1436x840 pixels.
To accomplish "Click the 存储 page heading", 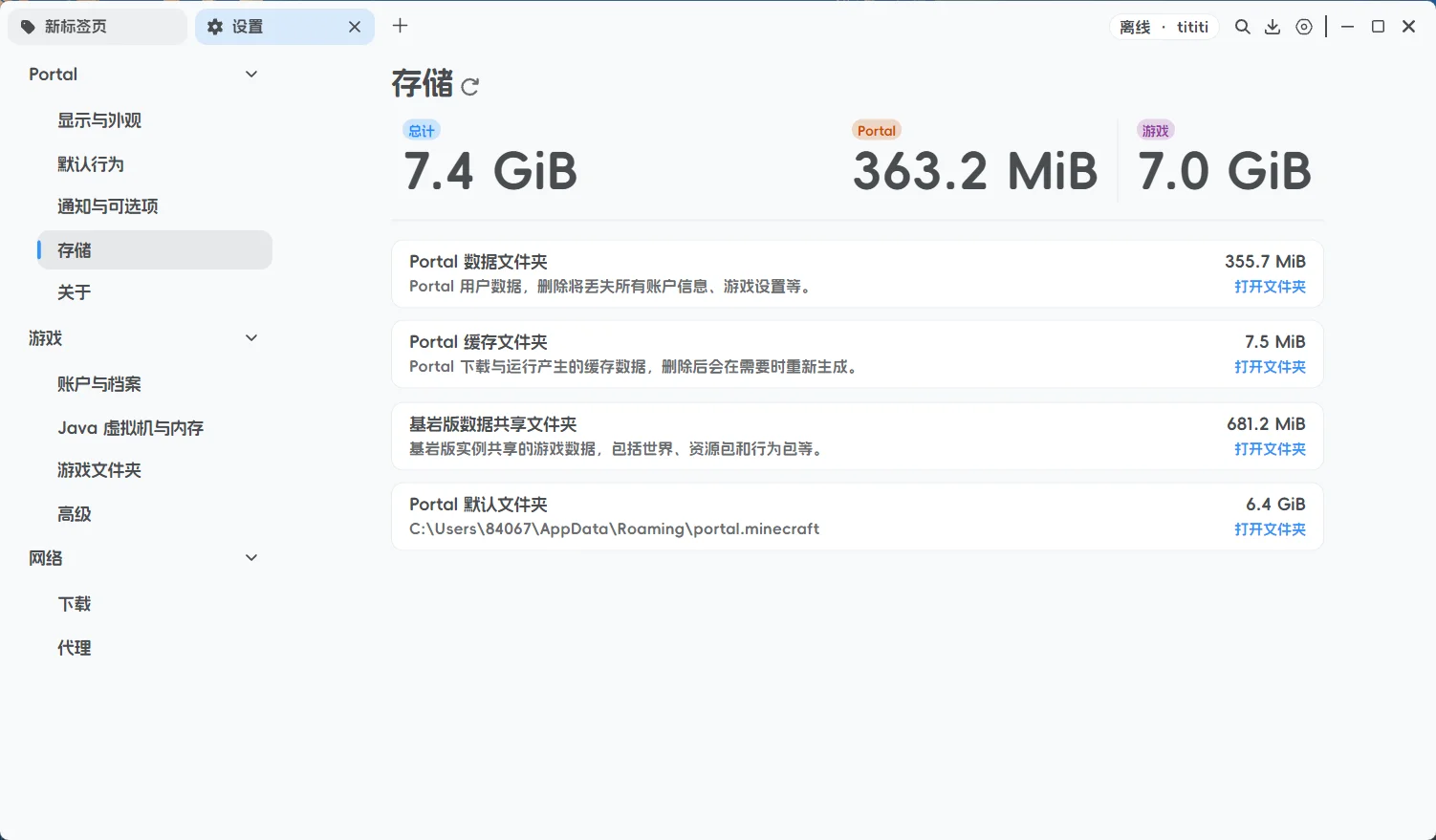I will coord(423,84).
